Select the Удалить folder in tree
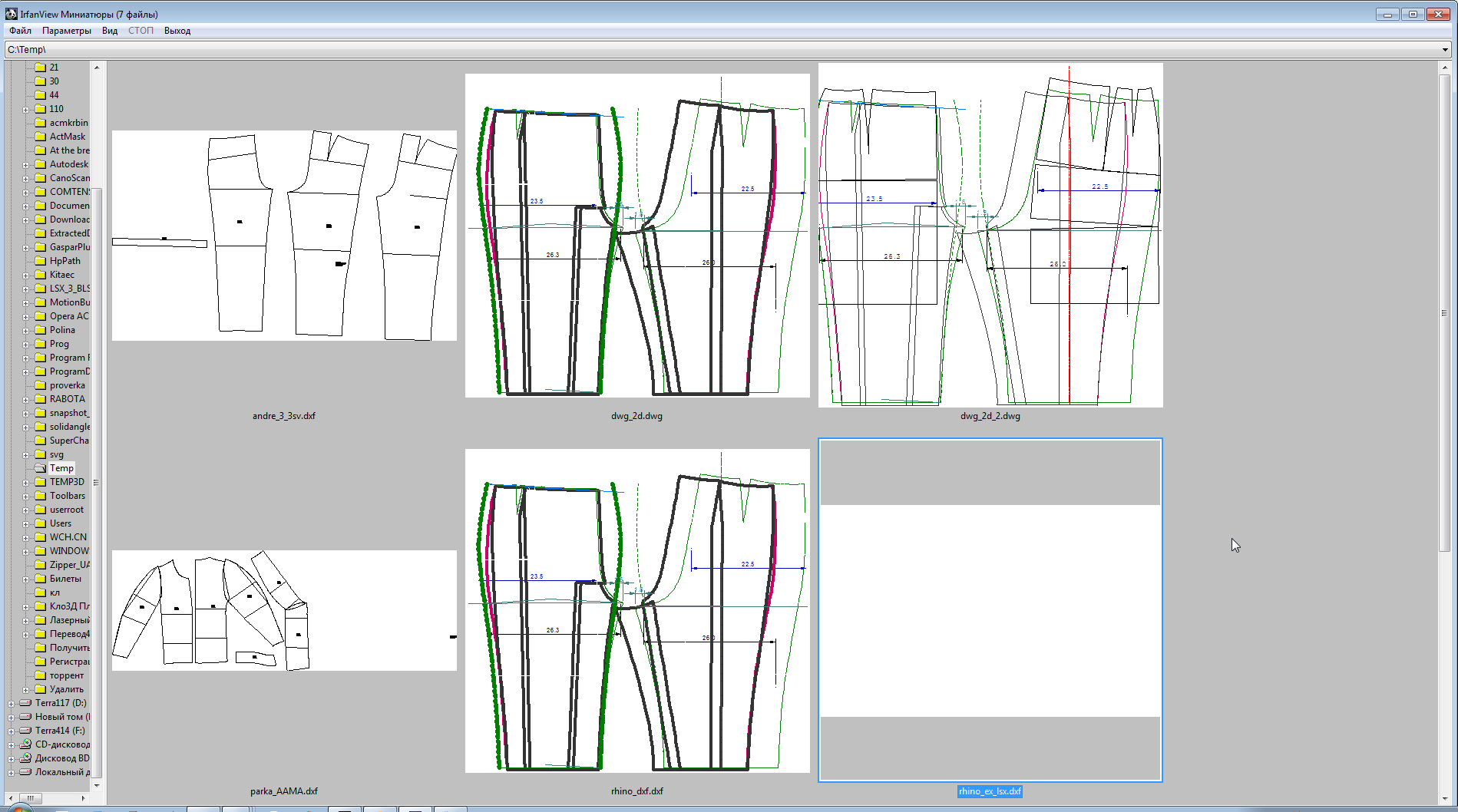Screen dimensions: 1458x812 67,689
